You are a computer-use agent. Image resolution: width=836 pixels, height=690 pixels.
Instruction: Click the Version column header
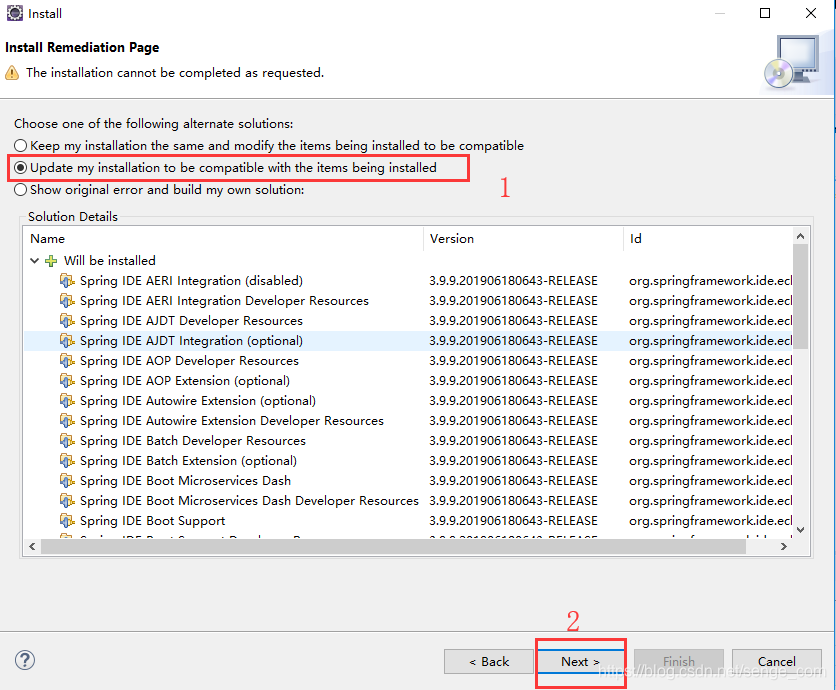(524, 238)
